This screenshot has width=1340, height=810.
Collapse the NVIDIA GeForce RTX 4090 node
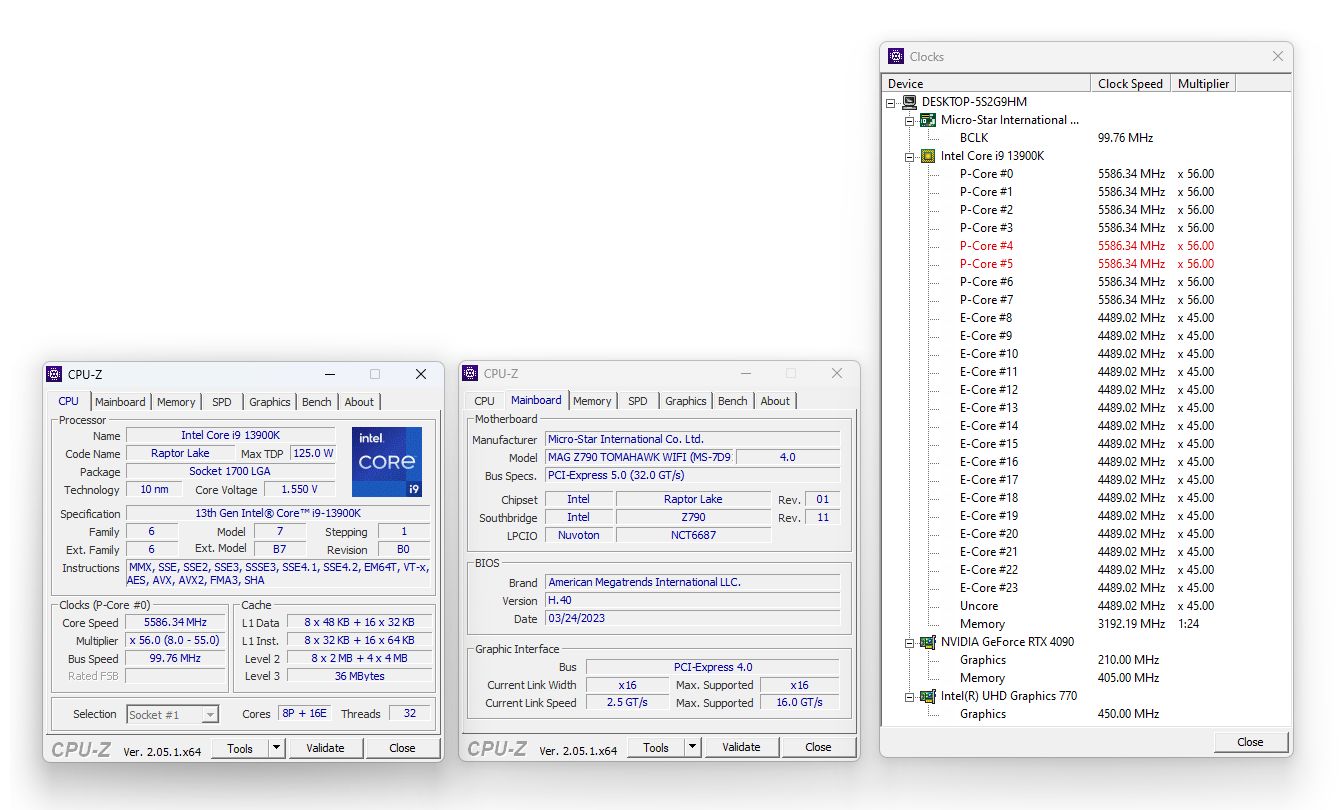click(x=910, y=642)
